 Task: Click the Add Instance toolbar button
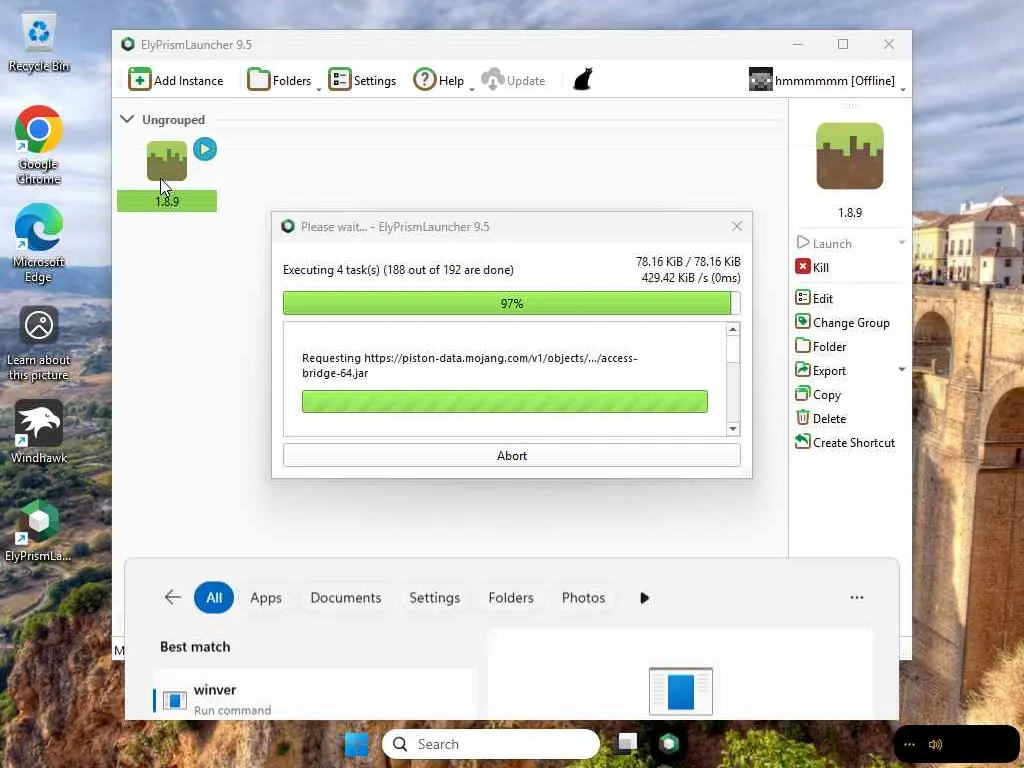(x=176, y=80)
